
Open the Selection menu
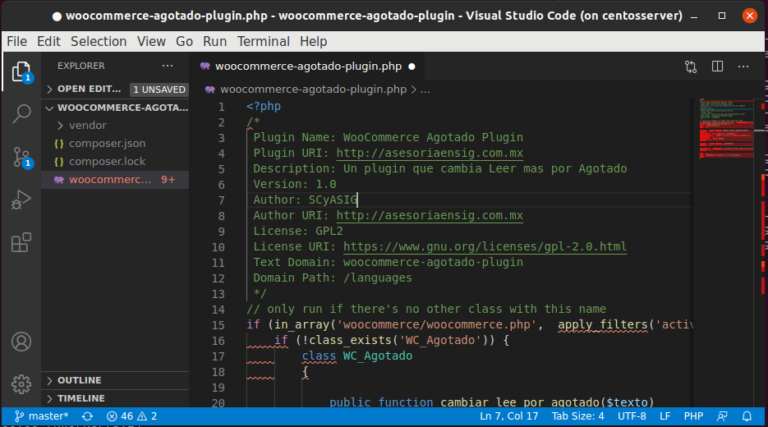pyautogui.click(x=98, y=42)
